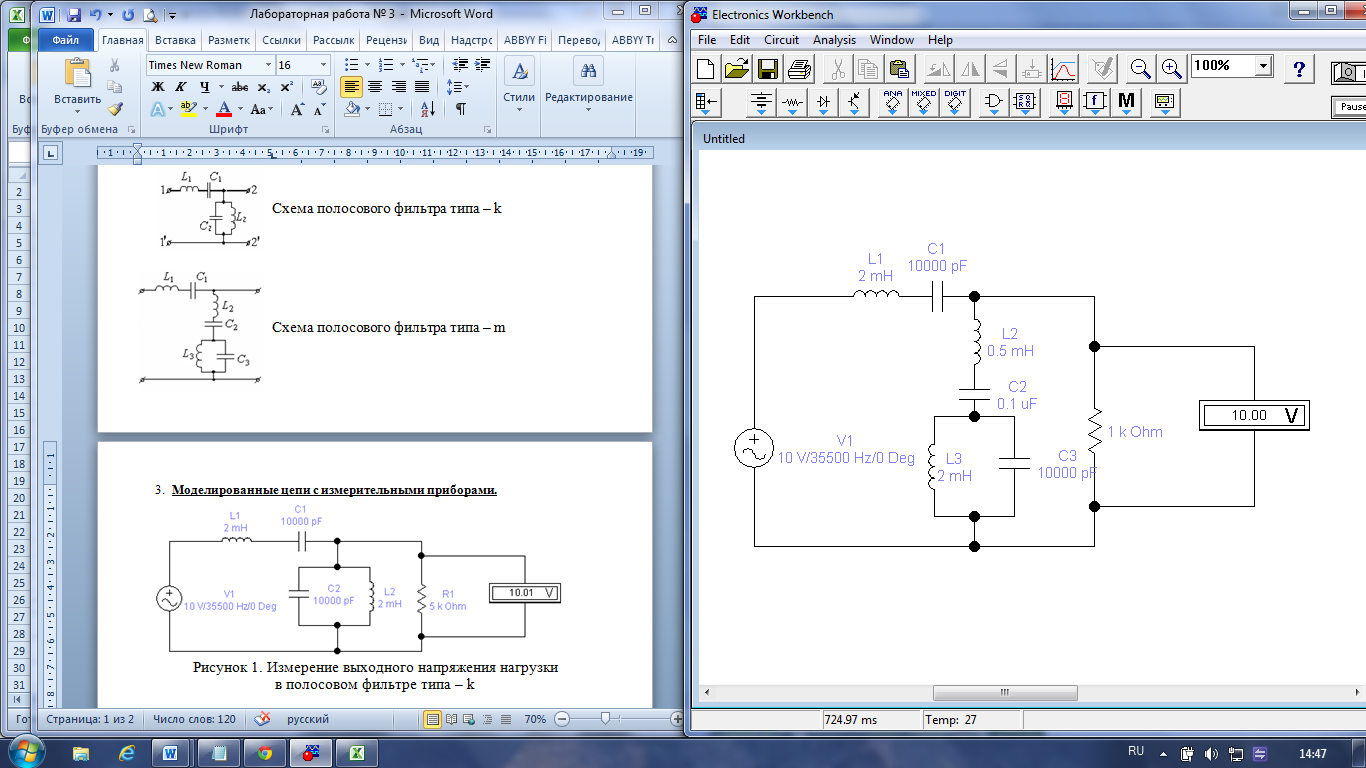Viewport: 1366px width, 768px height.
Task: Open the Mixed ICs parts bin
Action: (924, 102)
